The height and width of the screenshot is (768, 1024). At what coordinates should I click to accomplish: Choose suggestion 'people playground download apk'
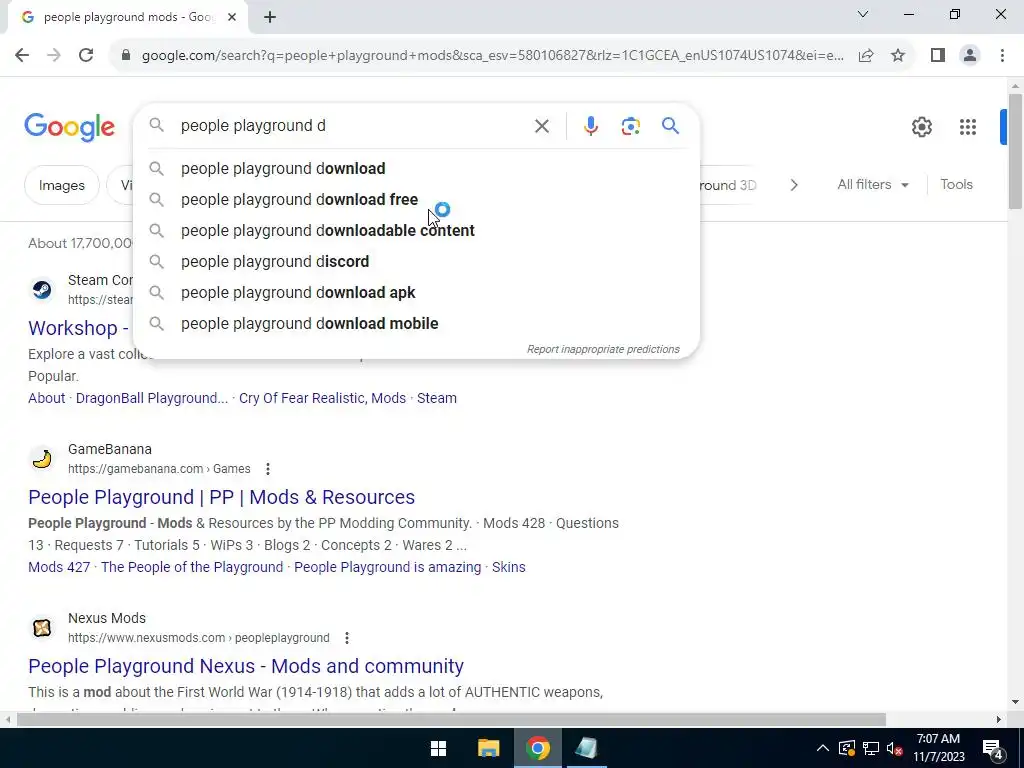pos(417,293)
